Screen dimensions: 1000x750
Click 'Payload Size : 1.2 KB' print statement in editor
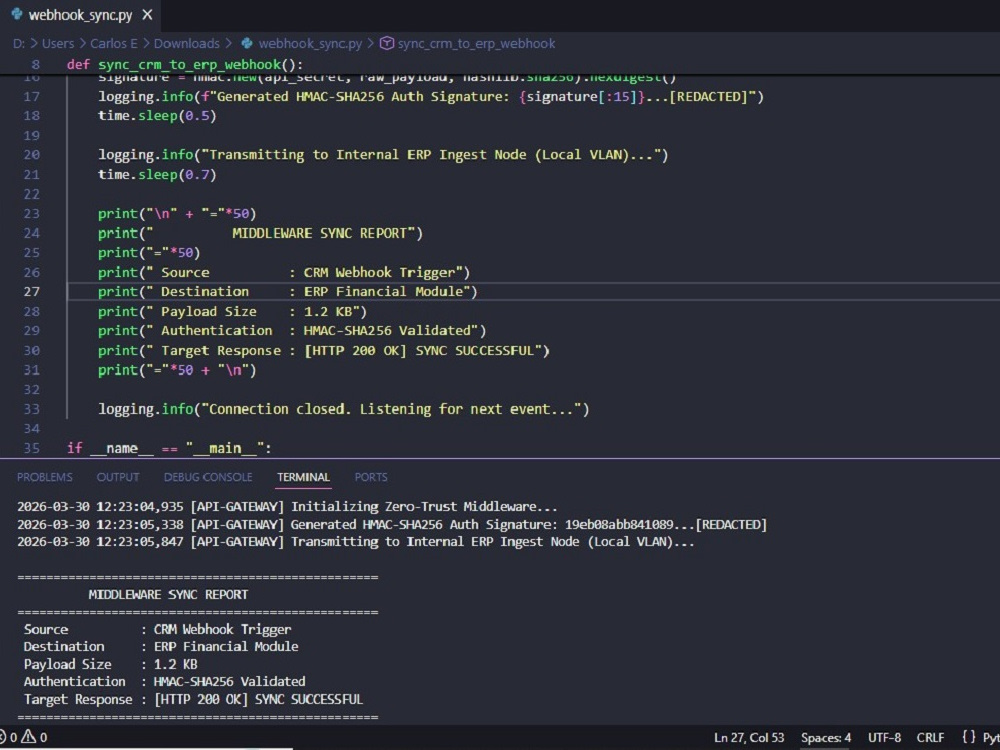[233, 311]
